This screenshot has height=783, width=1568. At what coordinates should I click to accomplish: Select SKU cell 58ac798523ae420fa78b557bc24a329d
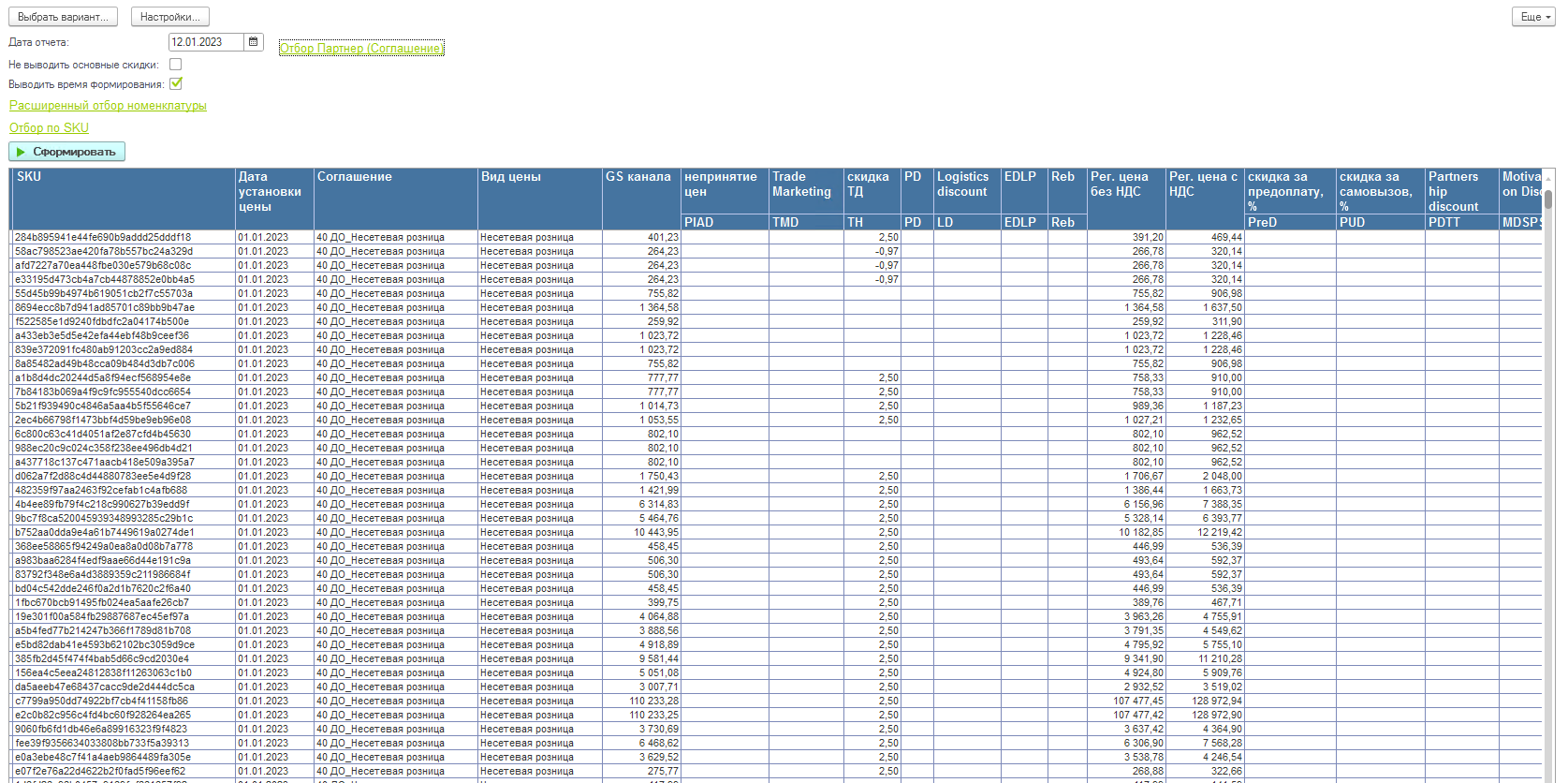[x=123, y=251]
